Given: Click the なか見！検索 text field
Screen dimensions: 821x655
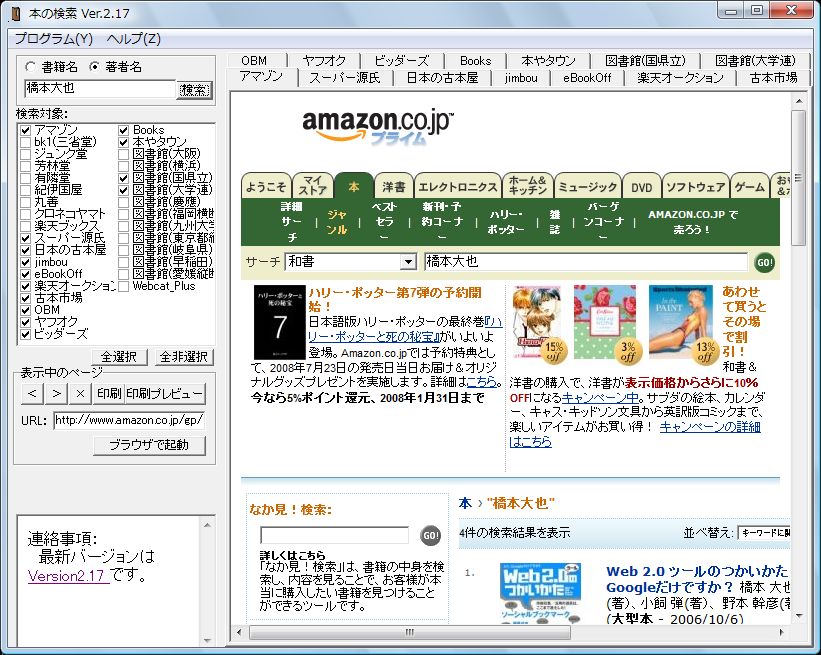Looking at the screenshot, I should [335, 535].
